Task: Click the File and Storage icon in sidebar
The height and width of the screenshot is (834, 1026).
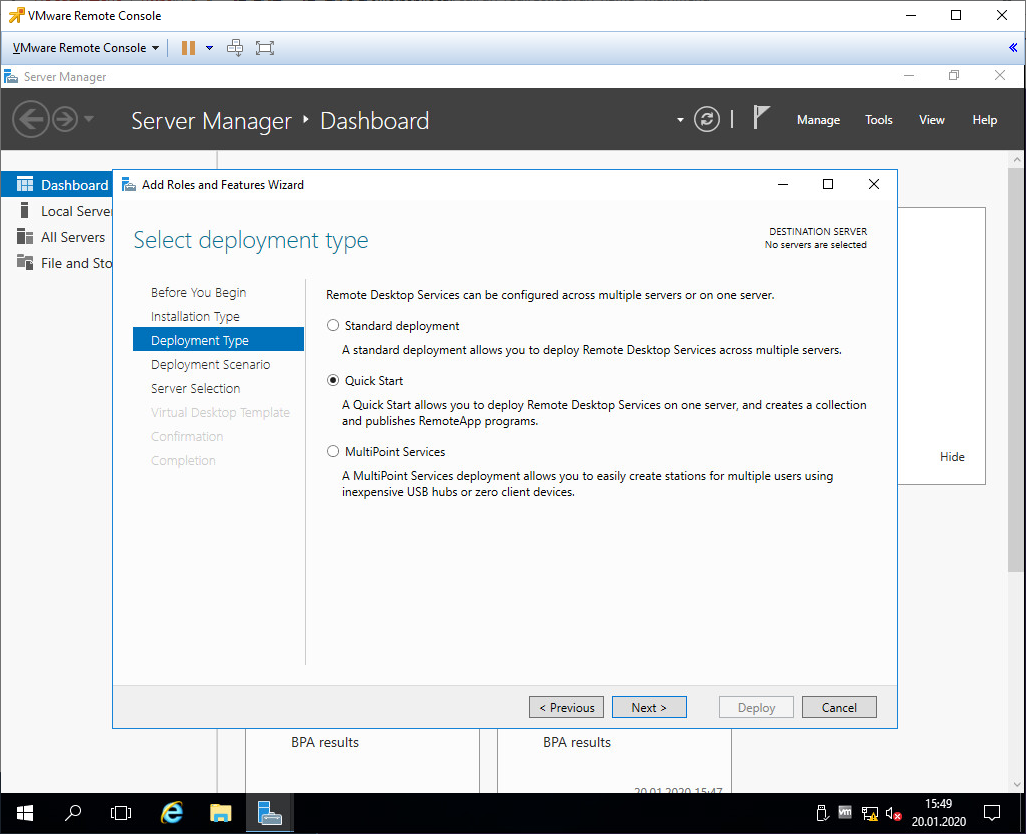Action: [x=25, y=262]
